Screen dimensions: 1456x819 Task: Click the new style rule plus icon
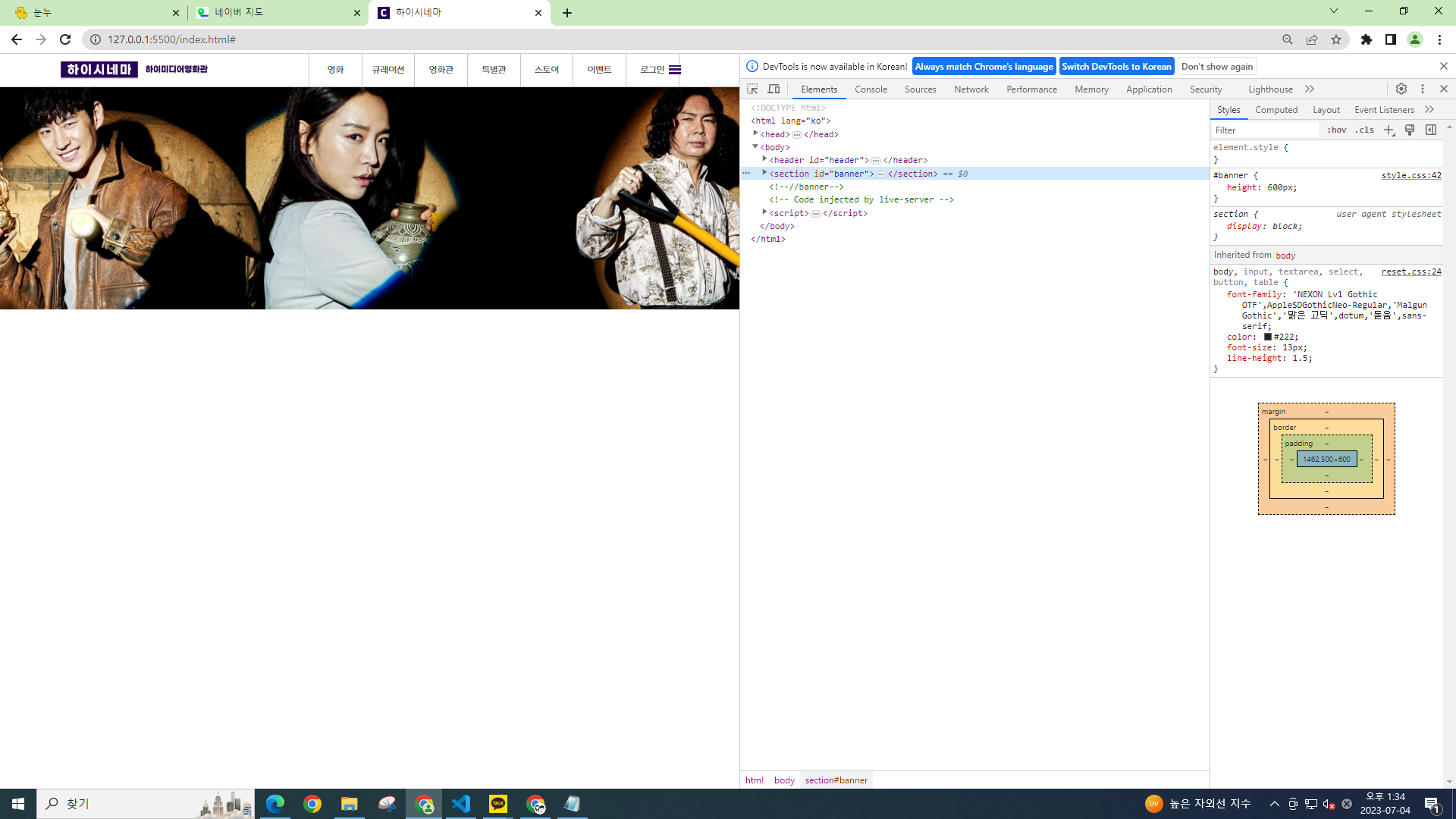(1389, 130)
